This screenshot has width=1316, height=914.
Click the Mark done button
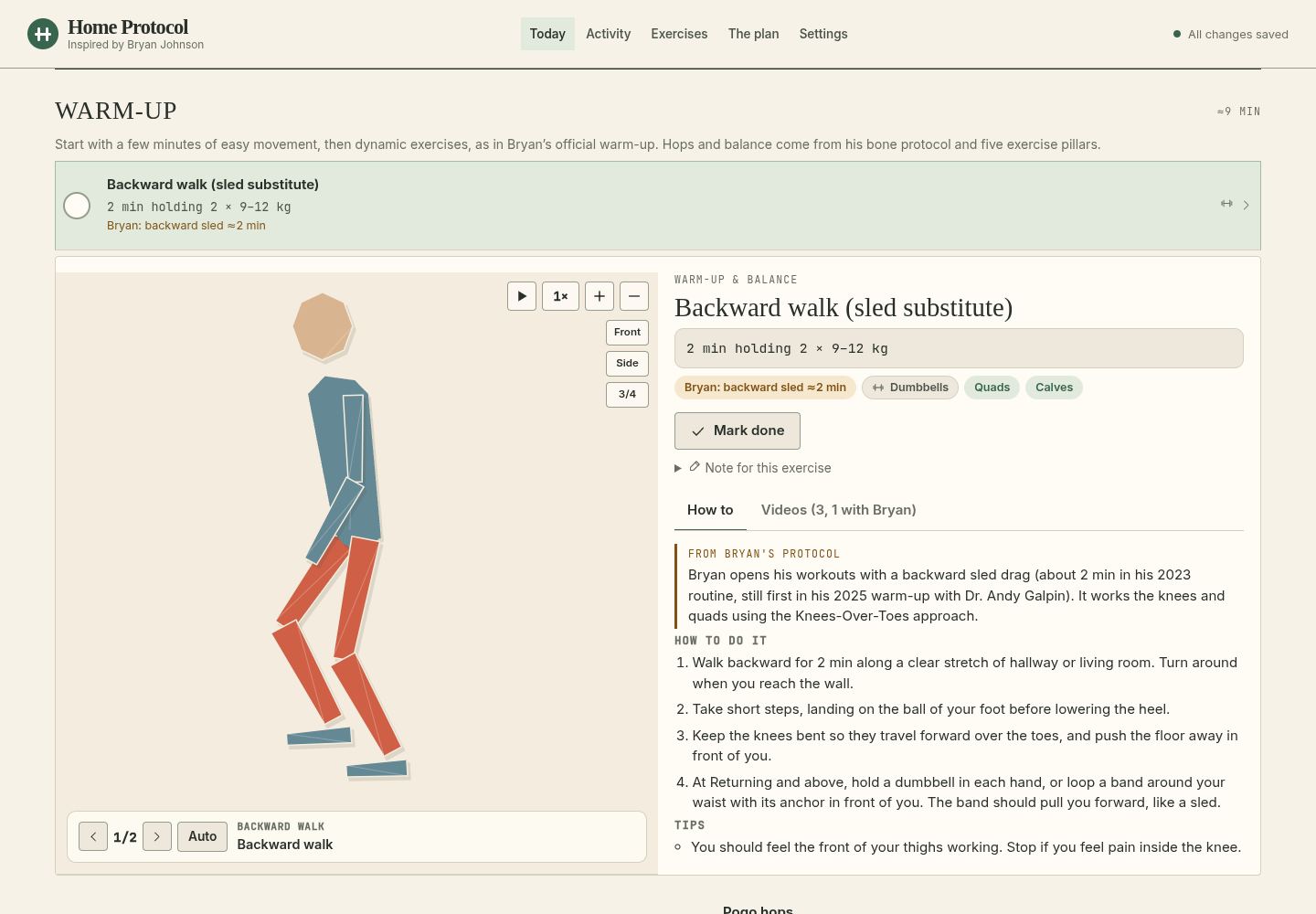(738, 430)
